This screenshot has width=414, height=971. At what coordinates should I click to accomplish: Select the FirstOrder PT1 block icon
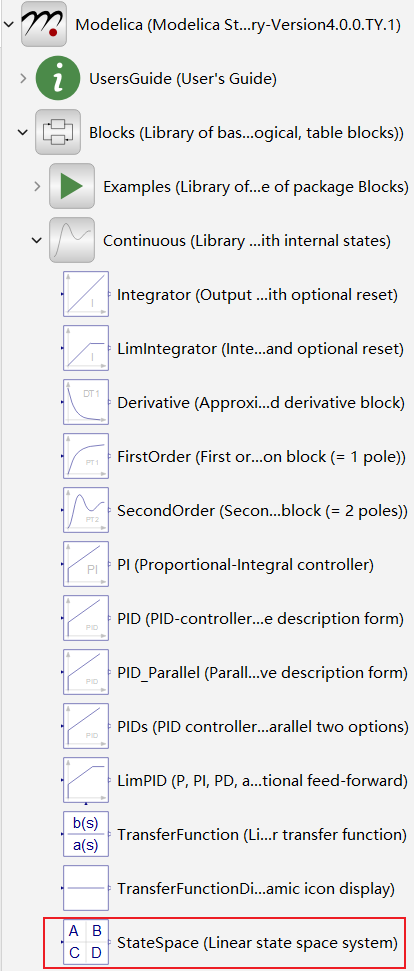click(85, 456)
